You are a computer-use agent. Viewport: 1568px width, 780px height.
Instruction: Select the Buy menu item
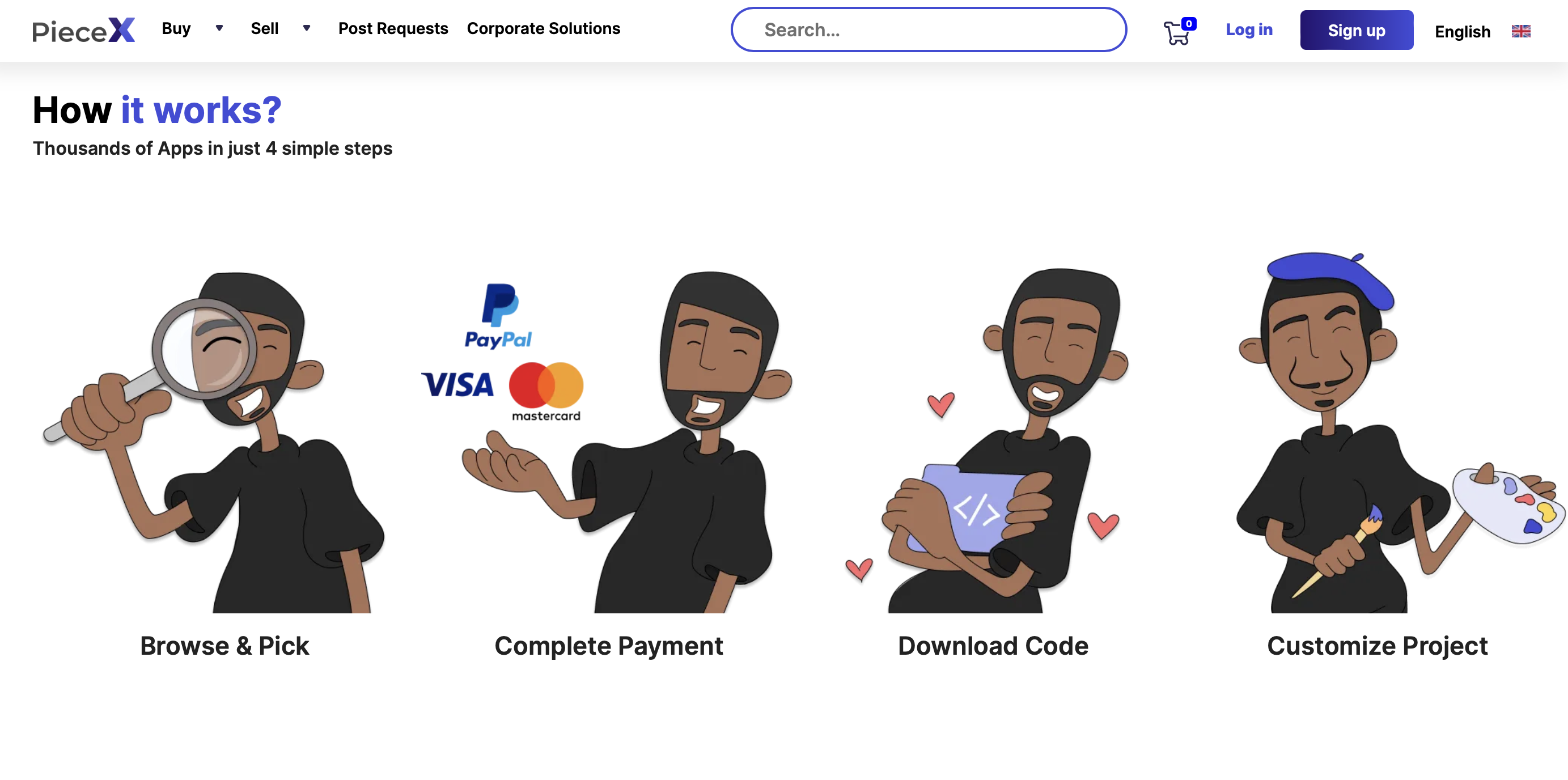[x=176, y=28]
